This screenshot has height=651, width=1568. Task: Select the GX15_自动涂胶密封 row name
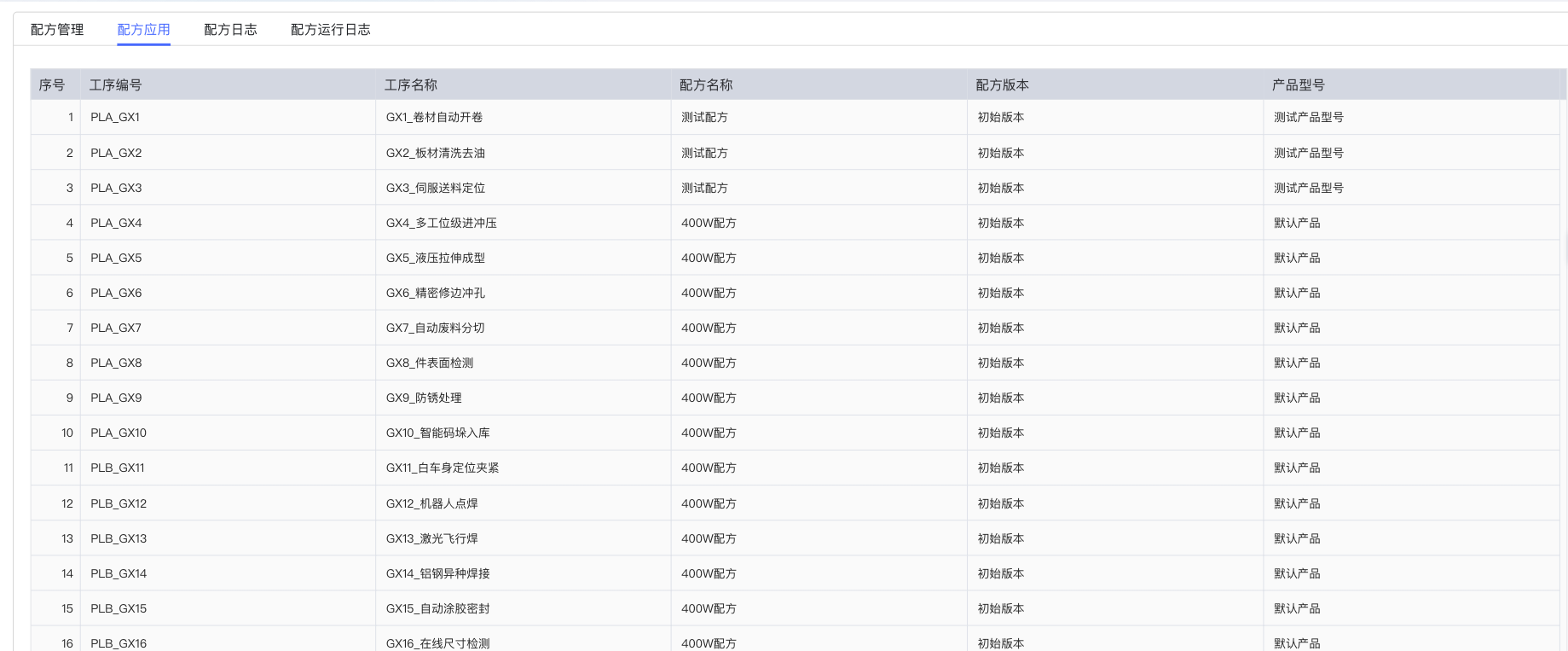(x=437, y=609)
